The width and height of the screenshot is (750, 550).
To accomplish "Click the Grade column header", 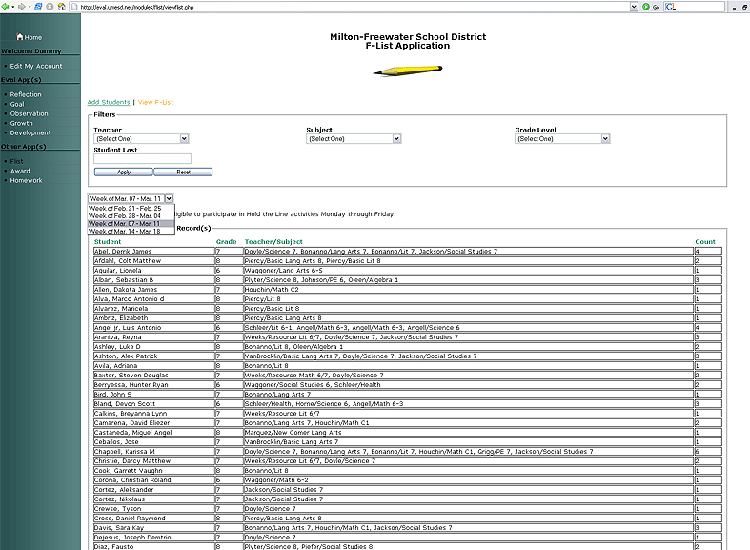I will [226, 242].
